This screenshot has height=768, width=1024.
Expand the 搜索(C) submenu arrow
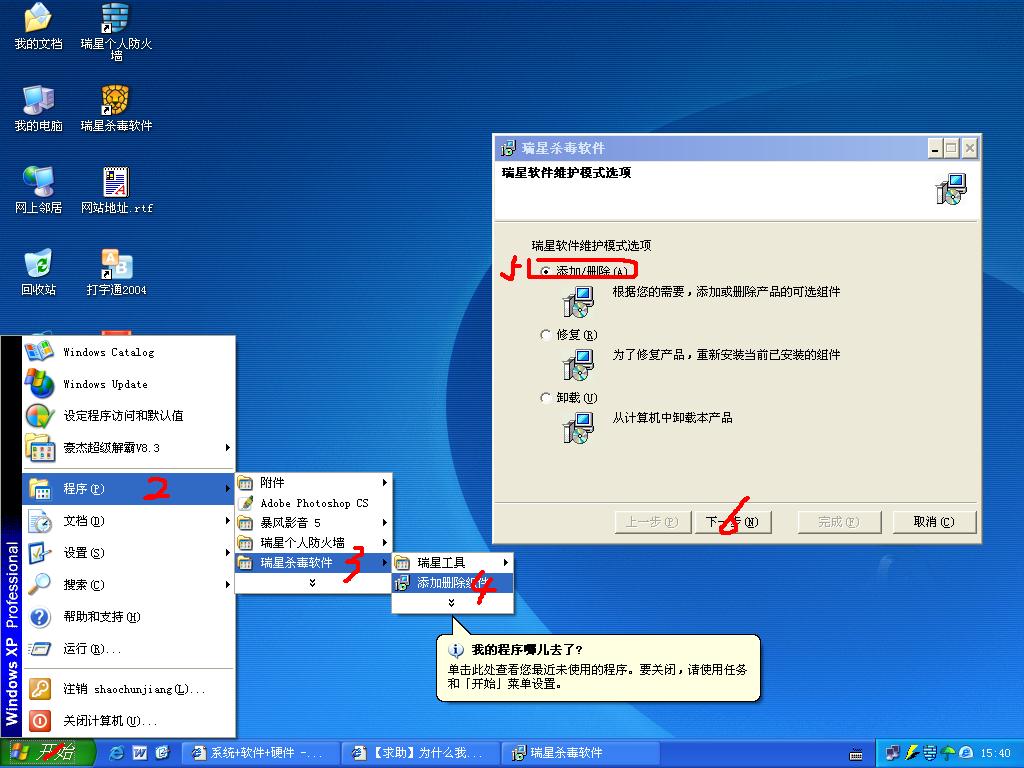pos(227,584)
